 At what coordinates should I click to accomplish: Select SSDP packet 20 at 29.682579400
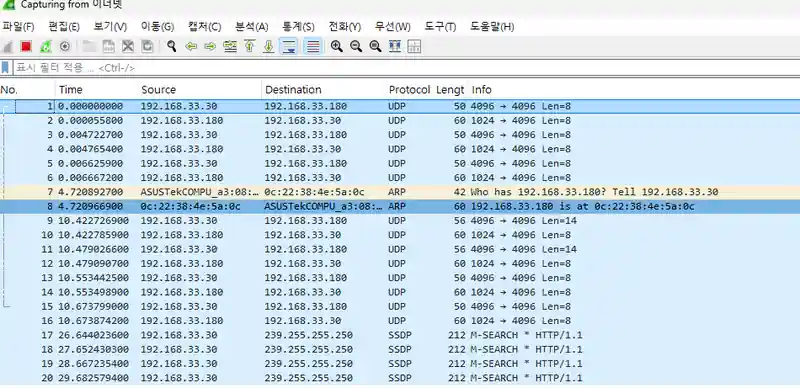point(400,378)
